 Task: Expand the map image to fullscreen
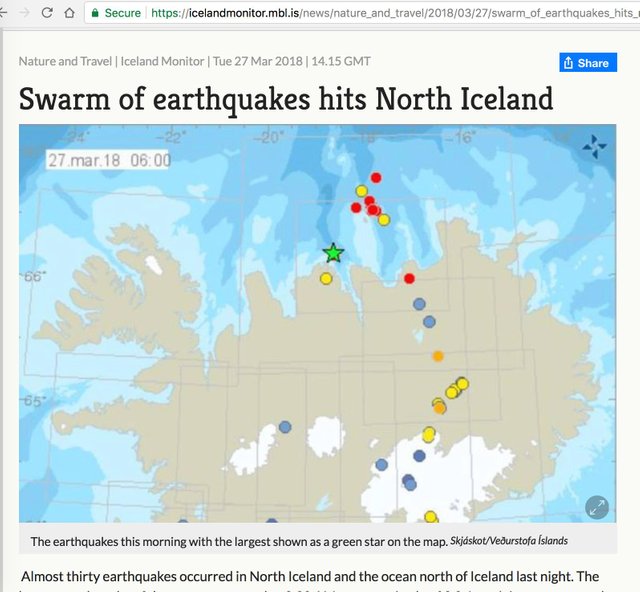[597, 507]
